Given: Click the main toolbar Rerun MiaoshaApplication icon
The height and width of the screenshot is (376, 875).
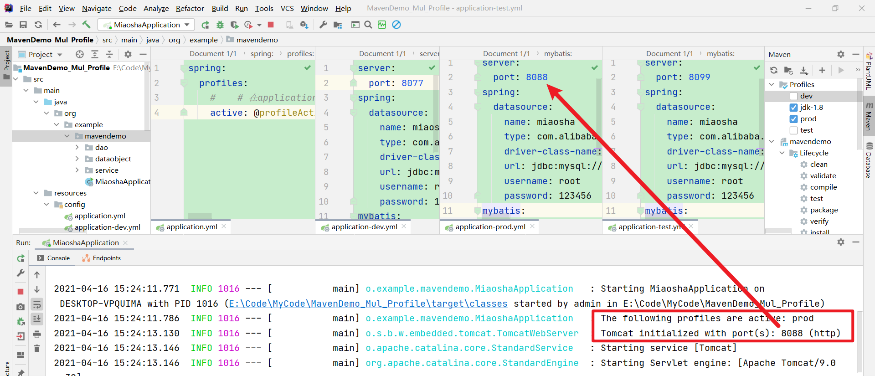Looking at the screenshot, I should click(205, 25).
